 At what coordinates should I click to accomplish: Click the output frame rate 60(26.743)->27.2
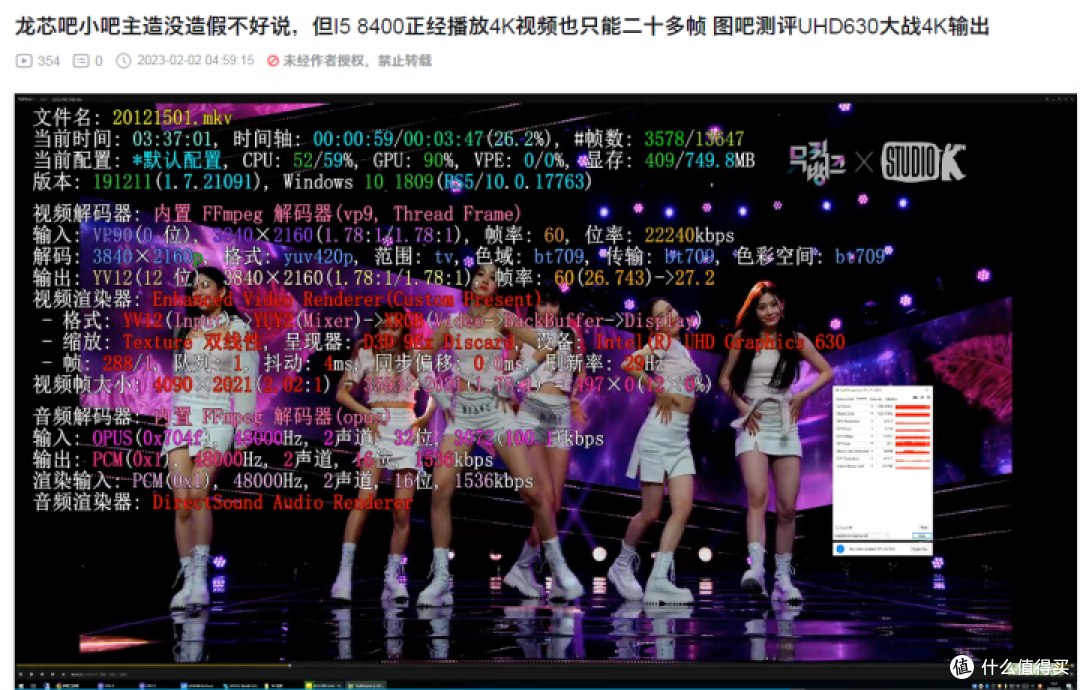pos(634,278)
